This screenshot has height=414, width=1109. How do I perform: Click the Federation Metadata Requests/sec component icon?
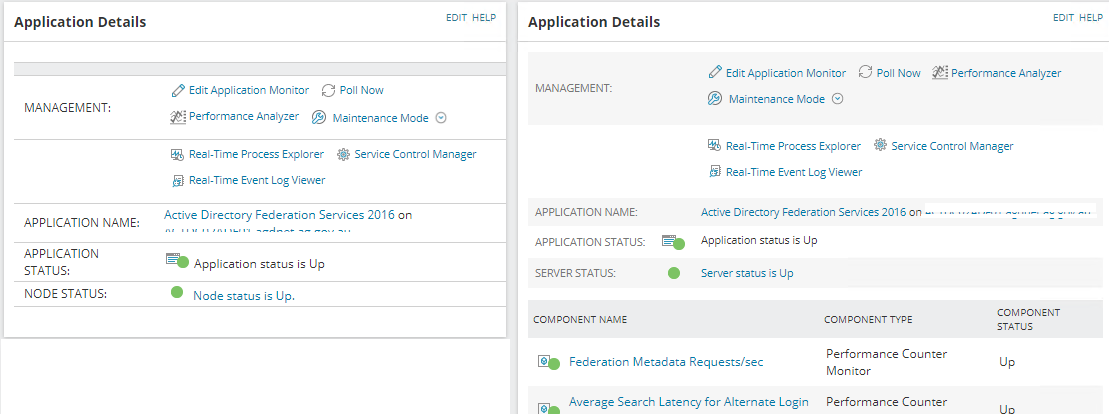tap(547, 362)
